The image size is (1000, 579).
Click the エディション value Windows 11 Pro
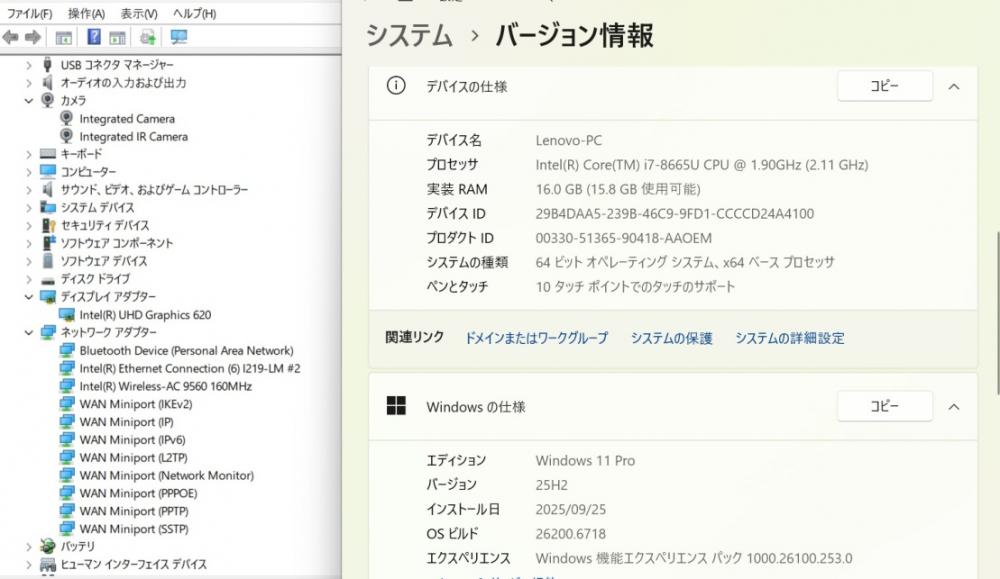point(585,460)
